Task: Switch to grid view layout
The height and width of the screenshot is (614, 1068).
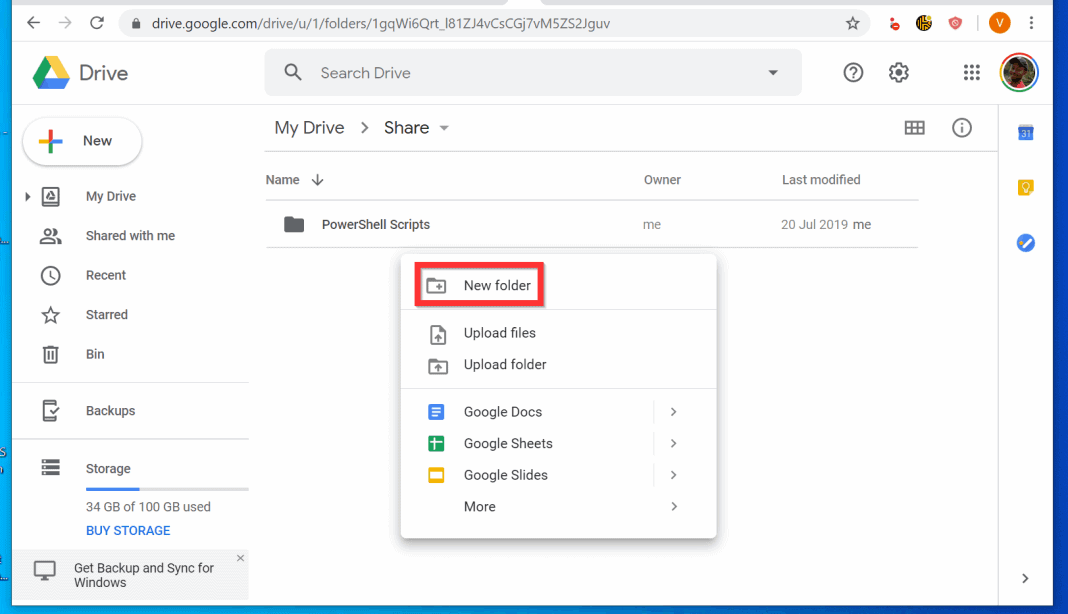Action: pos(914,127)
